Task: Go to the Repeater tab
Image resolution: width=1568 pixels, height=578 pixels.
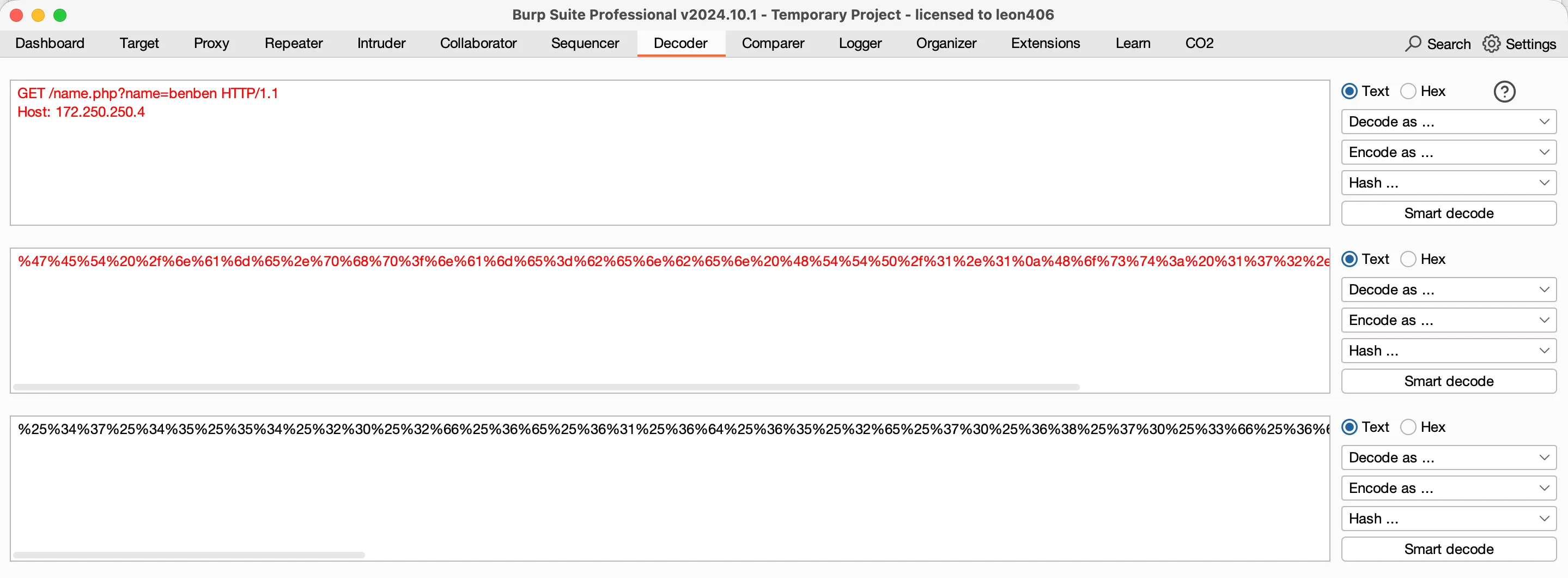Action: coord(294,43)
